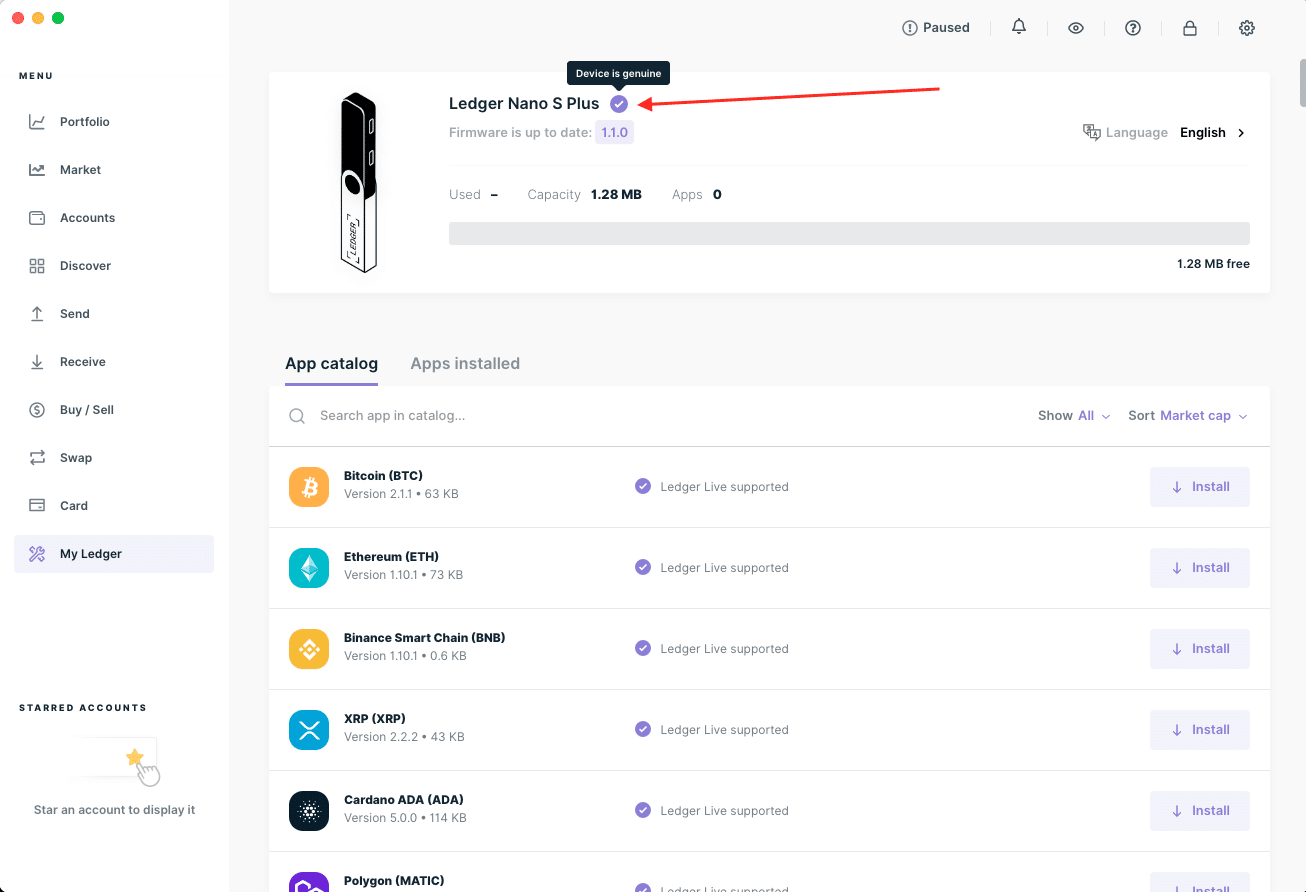The image size is (1306, 892).
Task: Install the Ethereum app
Action: click(x=1200, y=568)
